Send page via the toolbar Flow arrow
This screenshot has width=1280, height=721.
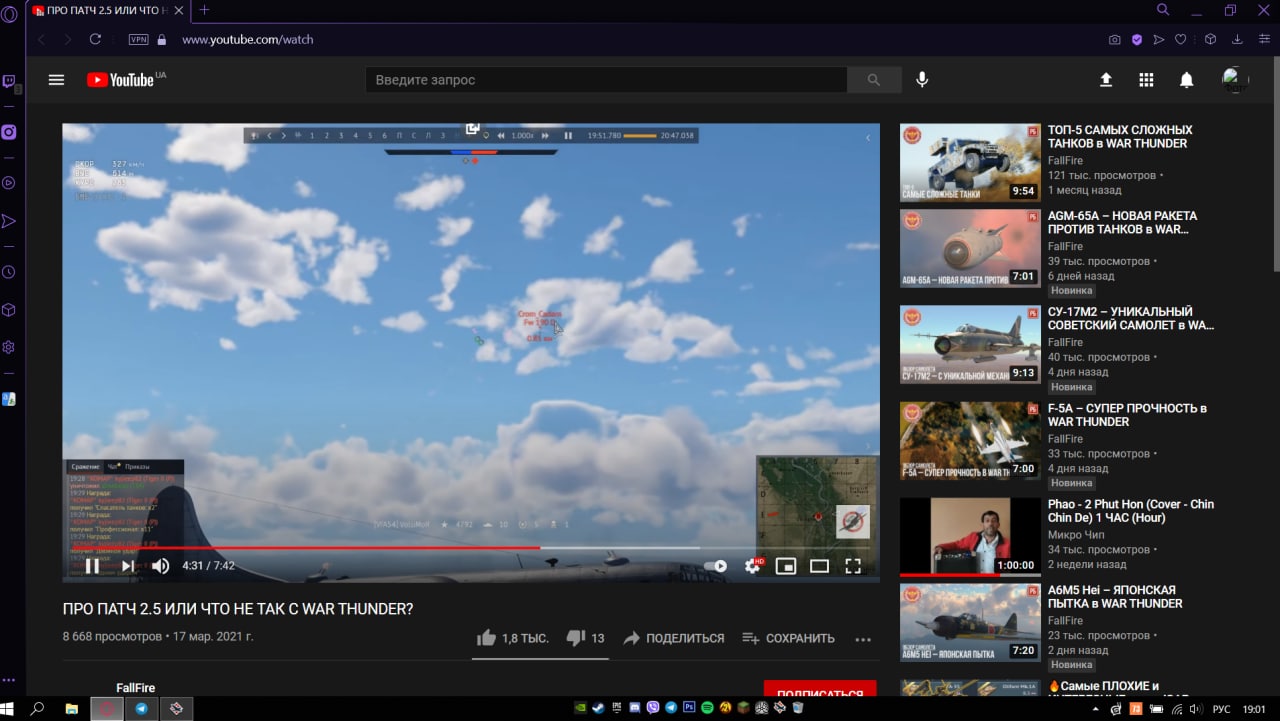coord(1159,40)
